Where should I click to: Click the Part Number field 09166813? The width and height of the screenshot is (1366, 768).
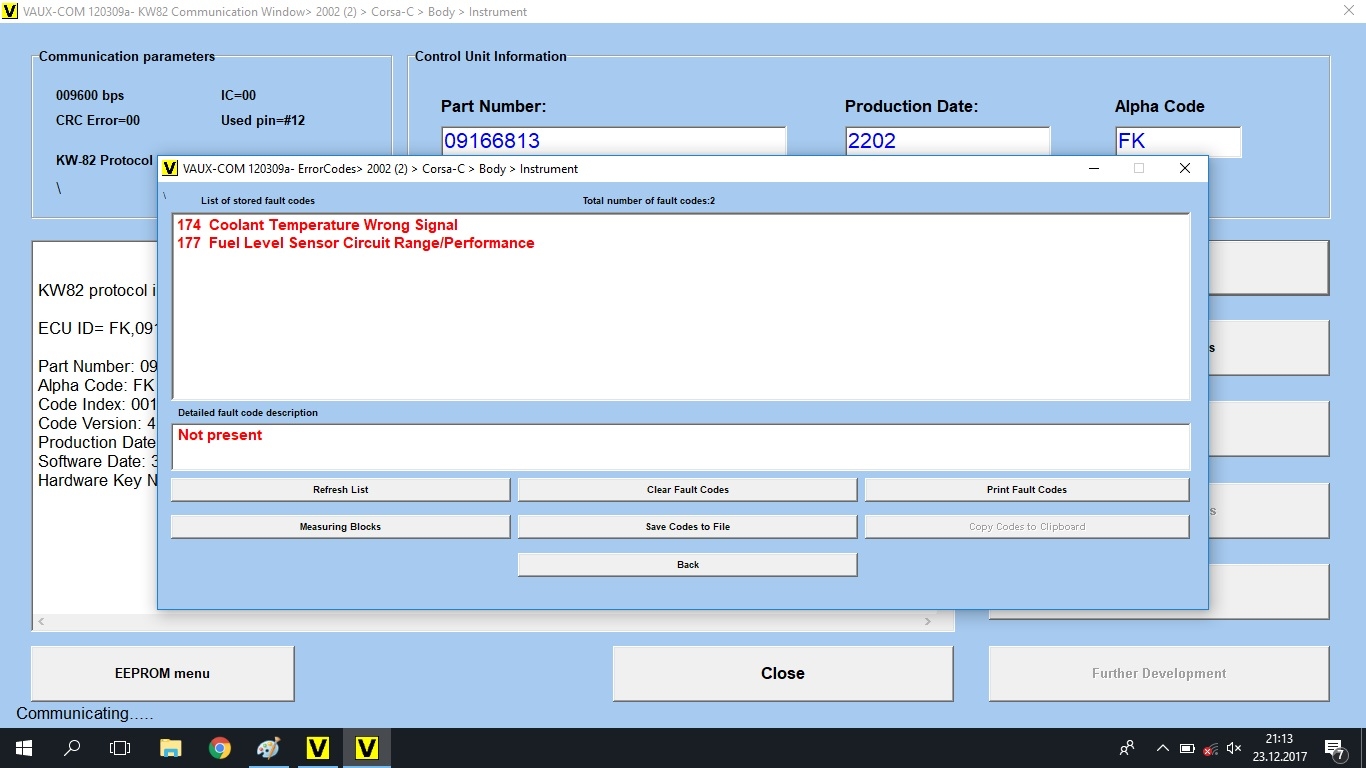point(614,141)
